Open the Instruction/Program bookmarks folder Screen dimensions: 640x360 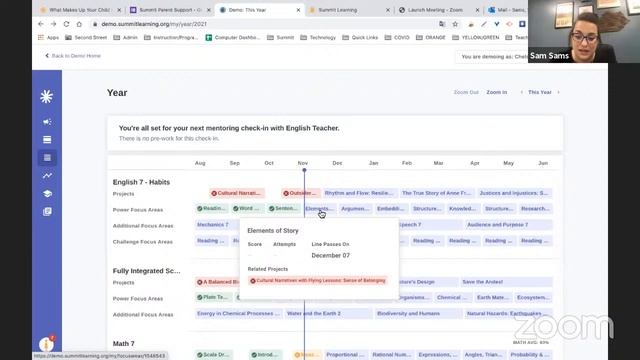(171, 38)
